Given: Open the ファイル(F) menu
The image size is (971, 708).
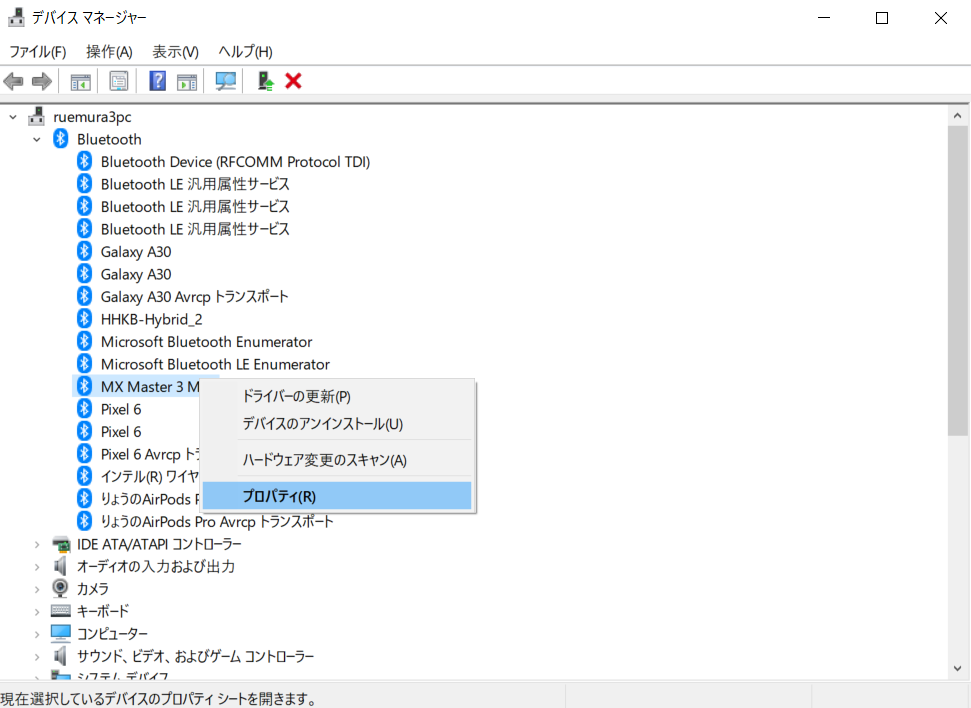Looking at the screenshot, I should click(38, 51).
